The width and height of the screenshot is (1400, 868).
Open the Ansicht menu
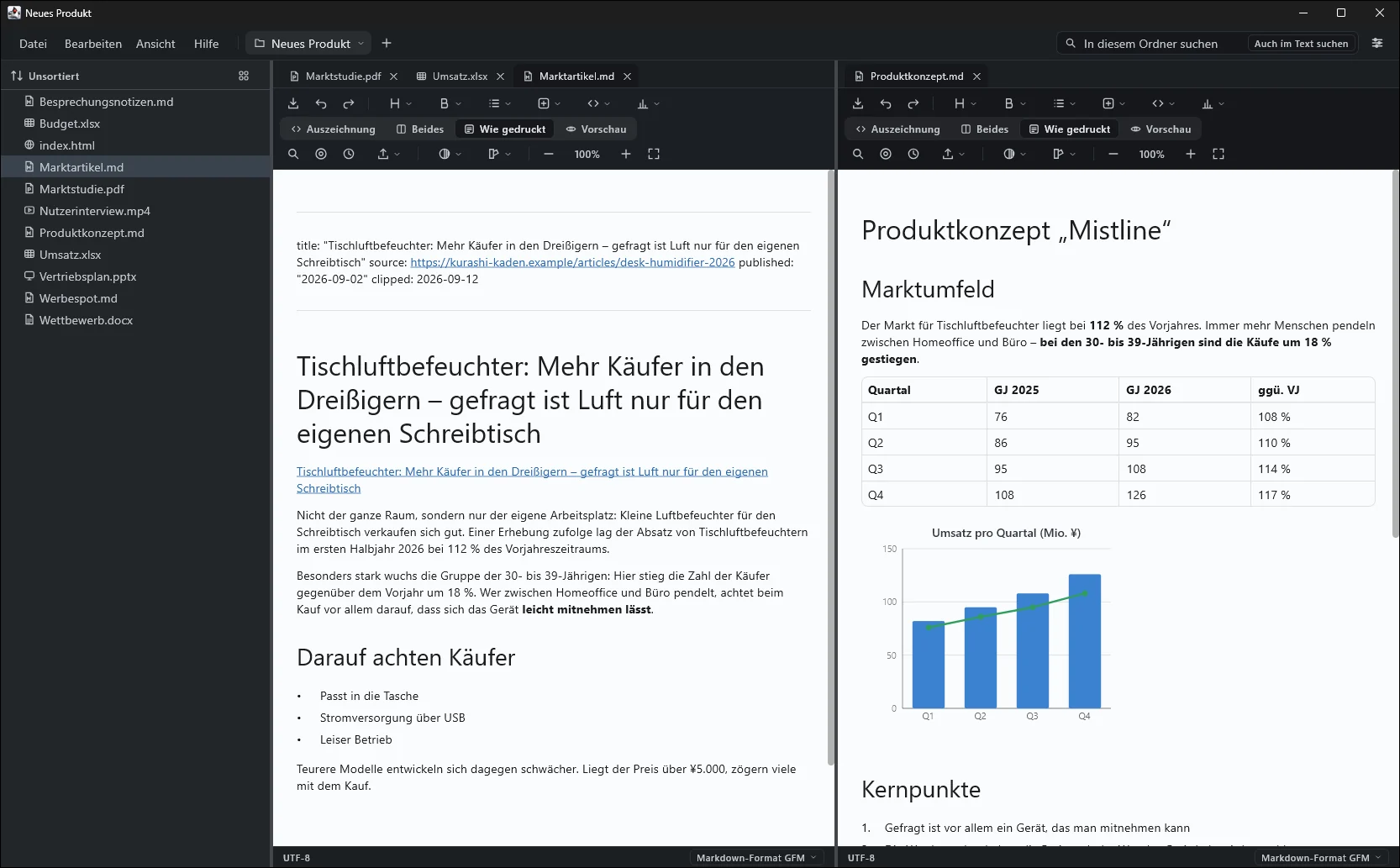155,44
